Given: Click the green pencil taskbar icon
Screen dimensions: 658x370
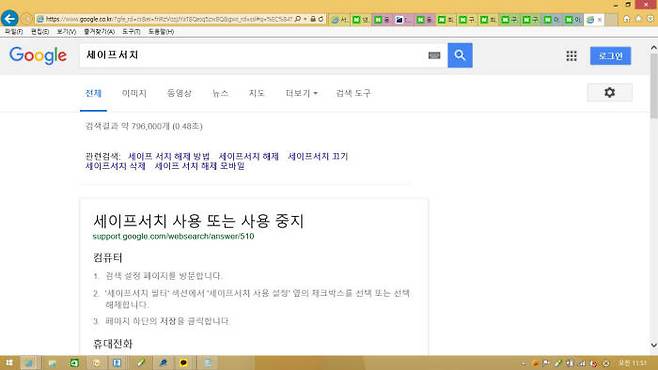Looking at the screenshot, I should 141,363.
